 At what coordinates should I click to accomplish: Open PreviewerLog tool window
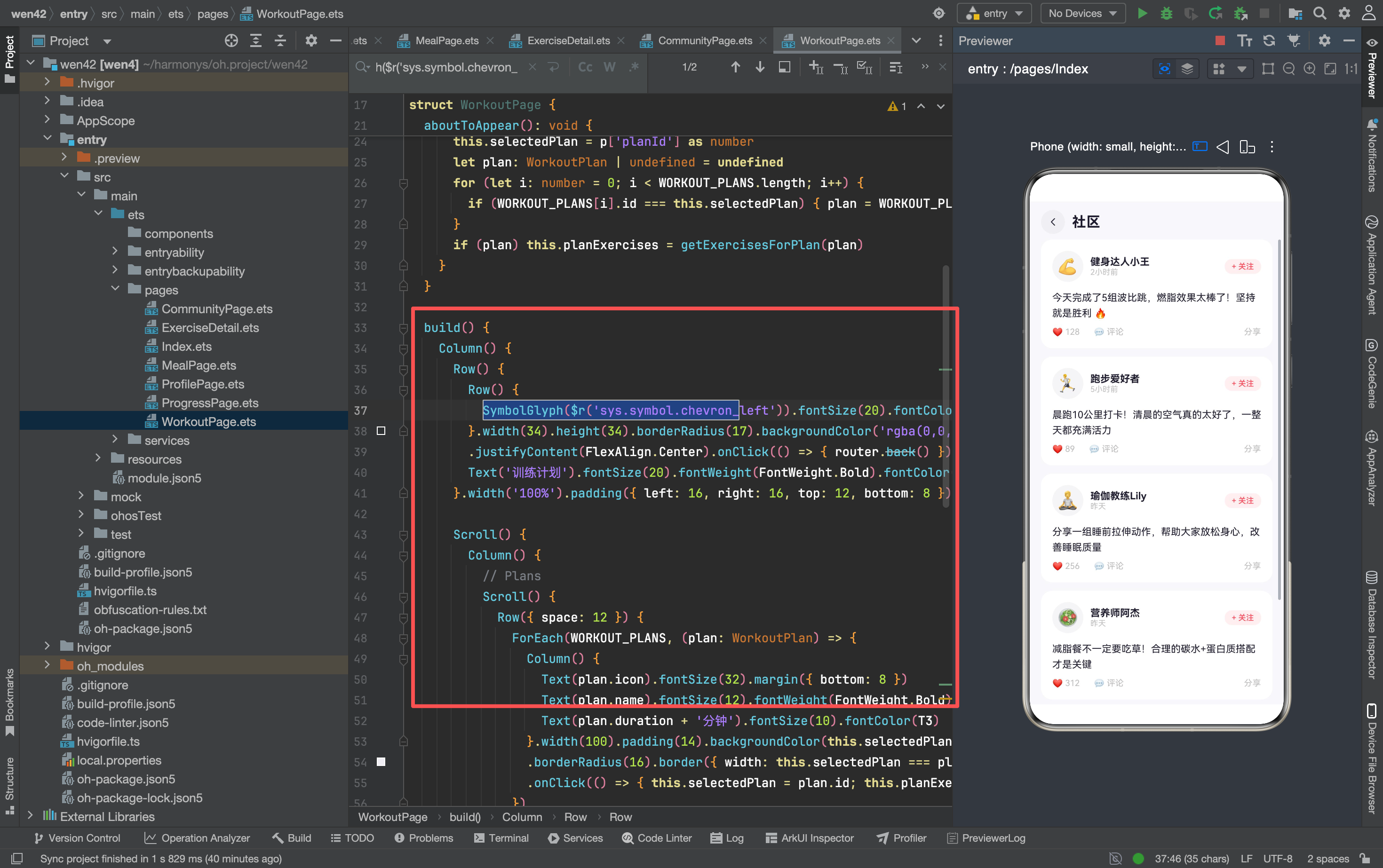[986, 838]
